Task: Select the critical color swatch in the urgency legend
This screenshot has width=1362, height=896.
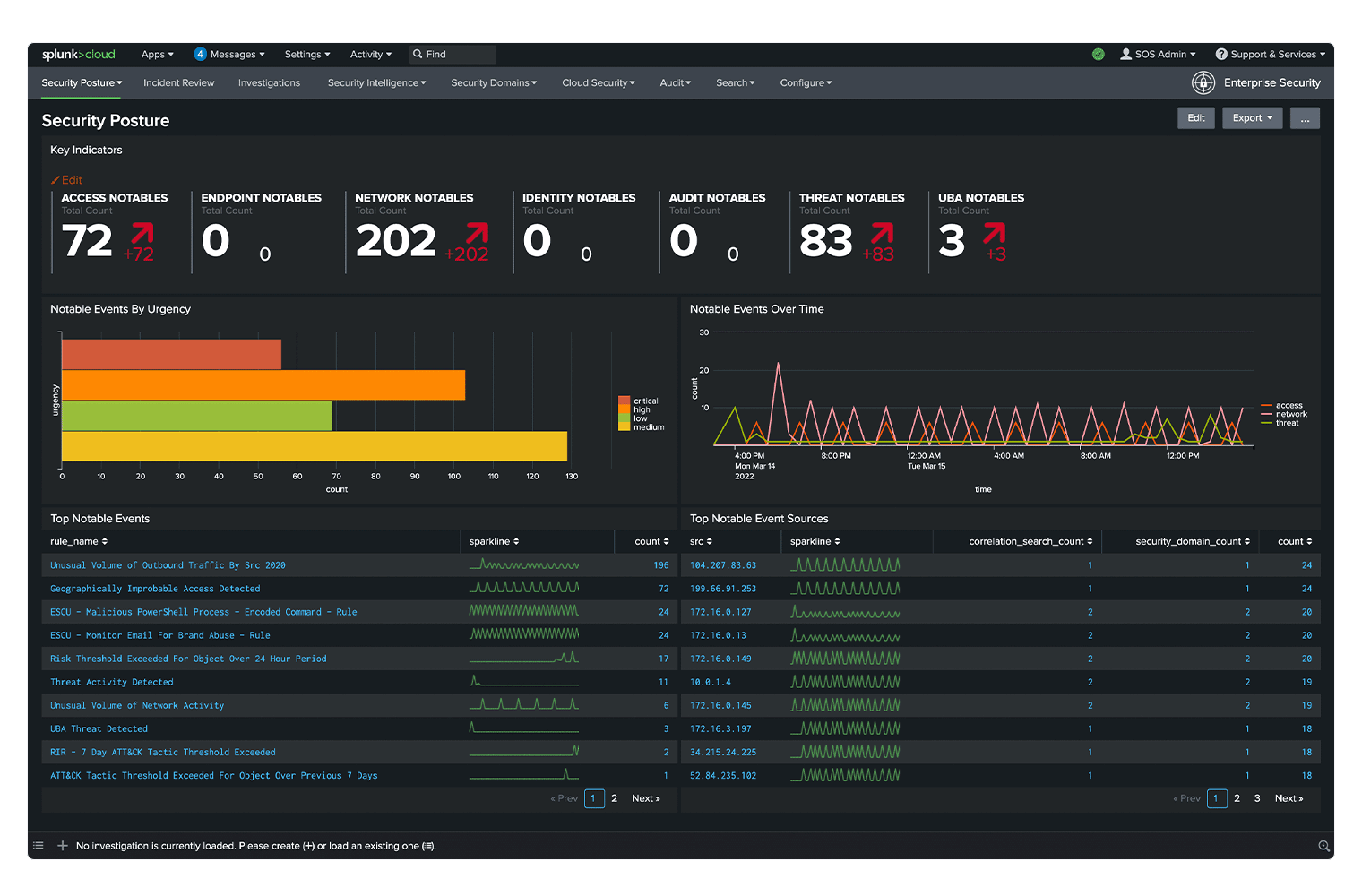Action: point(624,401)
